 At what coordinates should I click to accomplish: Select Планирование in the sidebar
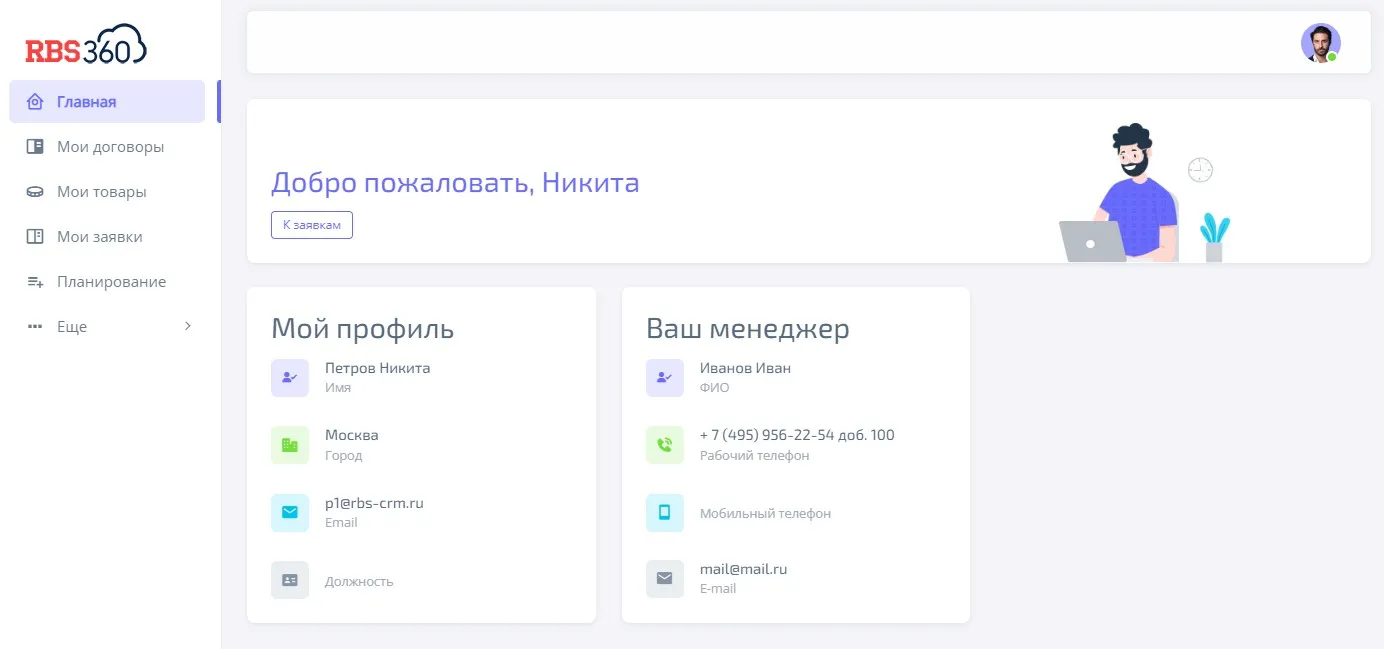[111, 282]
